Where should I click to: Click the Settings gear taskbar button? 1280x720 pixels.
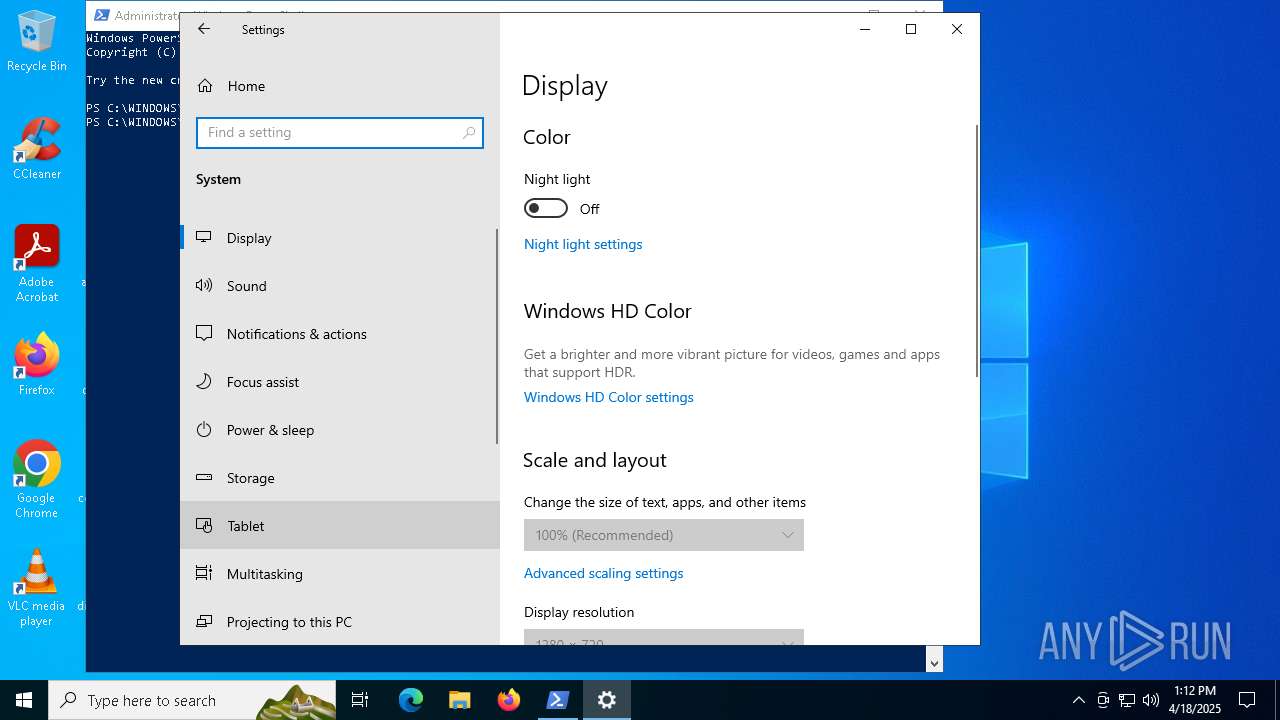[x=607, y=700]
